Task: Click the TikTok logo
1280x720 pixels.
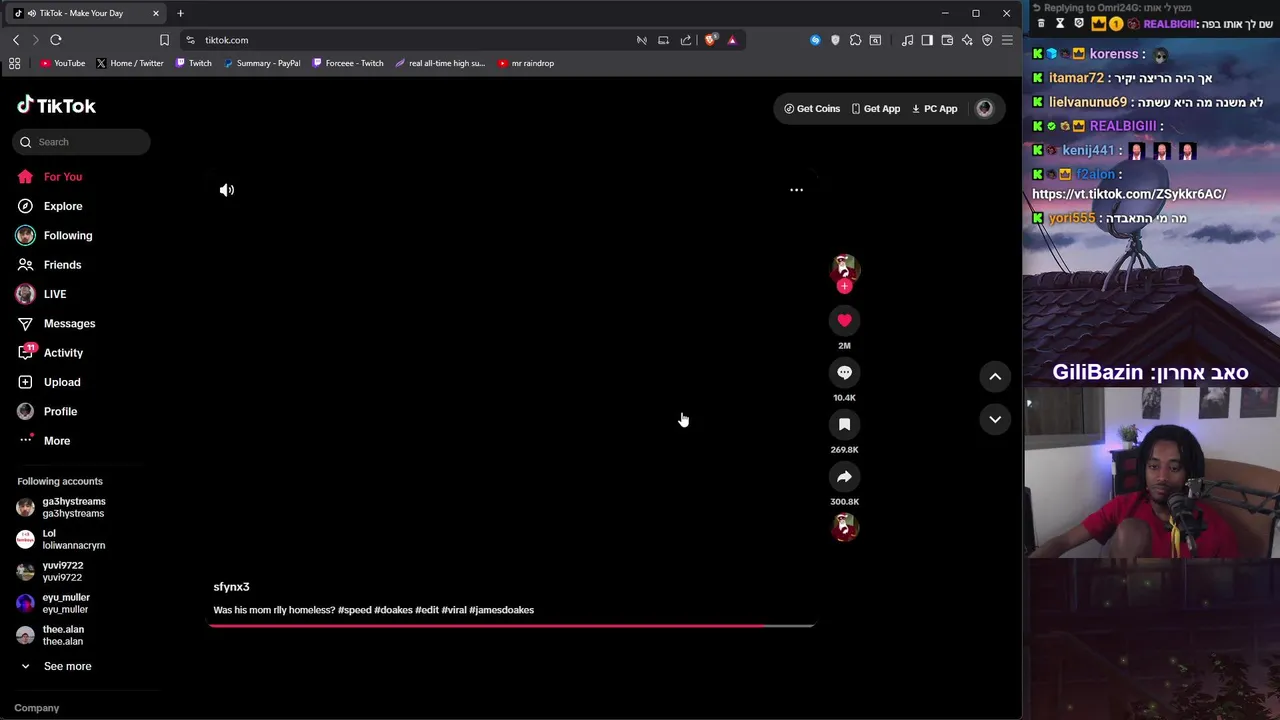Action: (56, 105)
